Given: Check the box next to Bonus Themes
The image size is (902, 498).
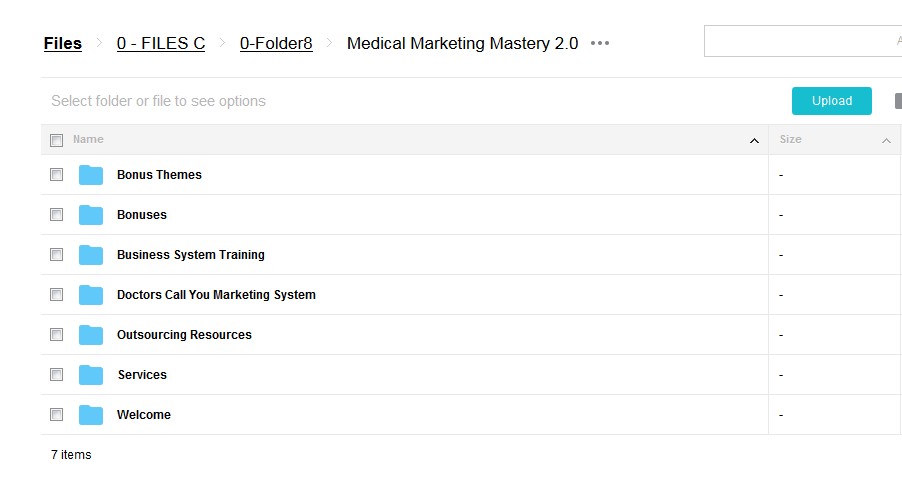Looking at the screenshot, I should pyautogui.click(x=56, y=174).
